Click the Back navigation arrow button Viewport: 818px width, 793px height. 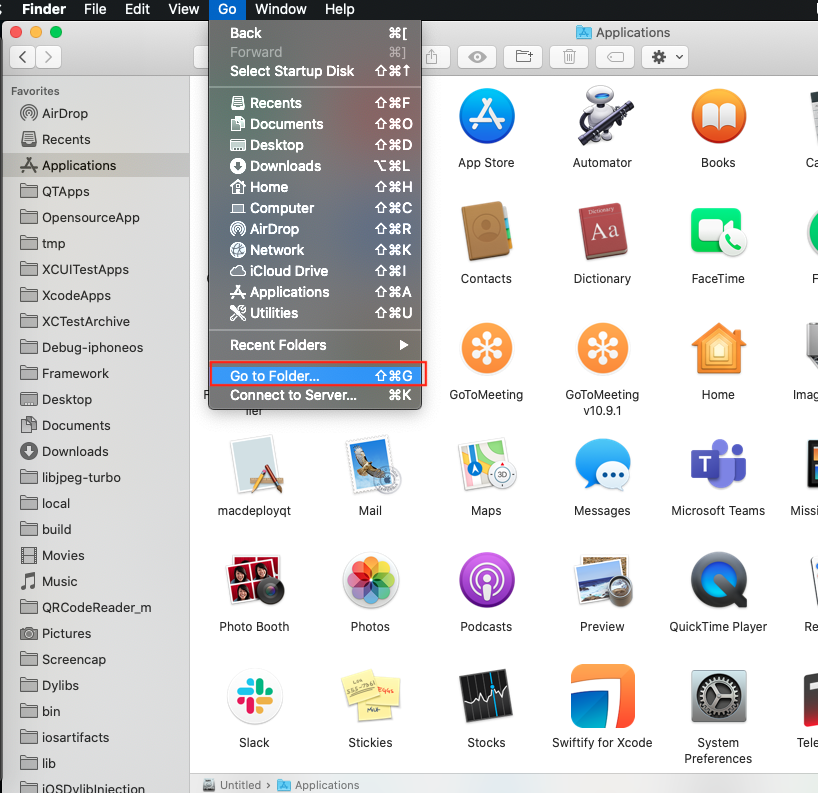[x=22, y=57]
